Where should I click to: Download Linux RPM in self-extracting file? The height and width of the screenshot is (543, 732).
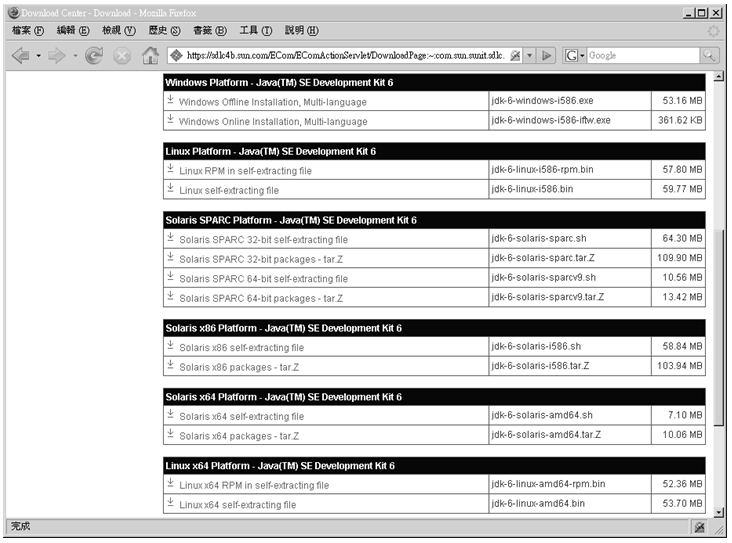[x=246, y=171]
